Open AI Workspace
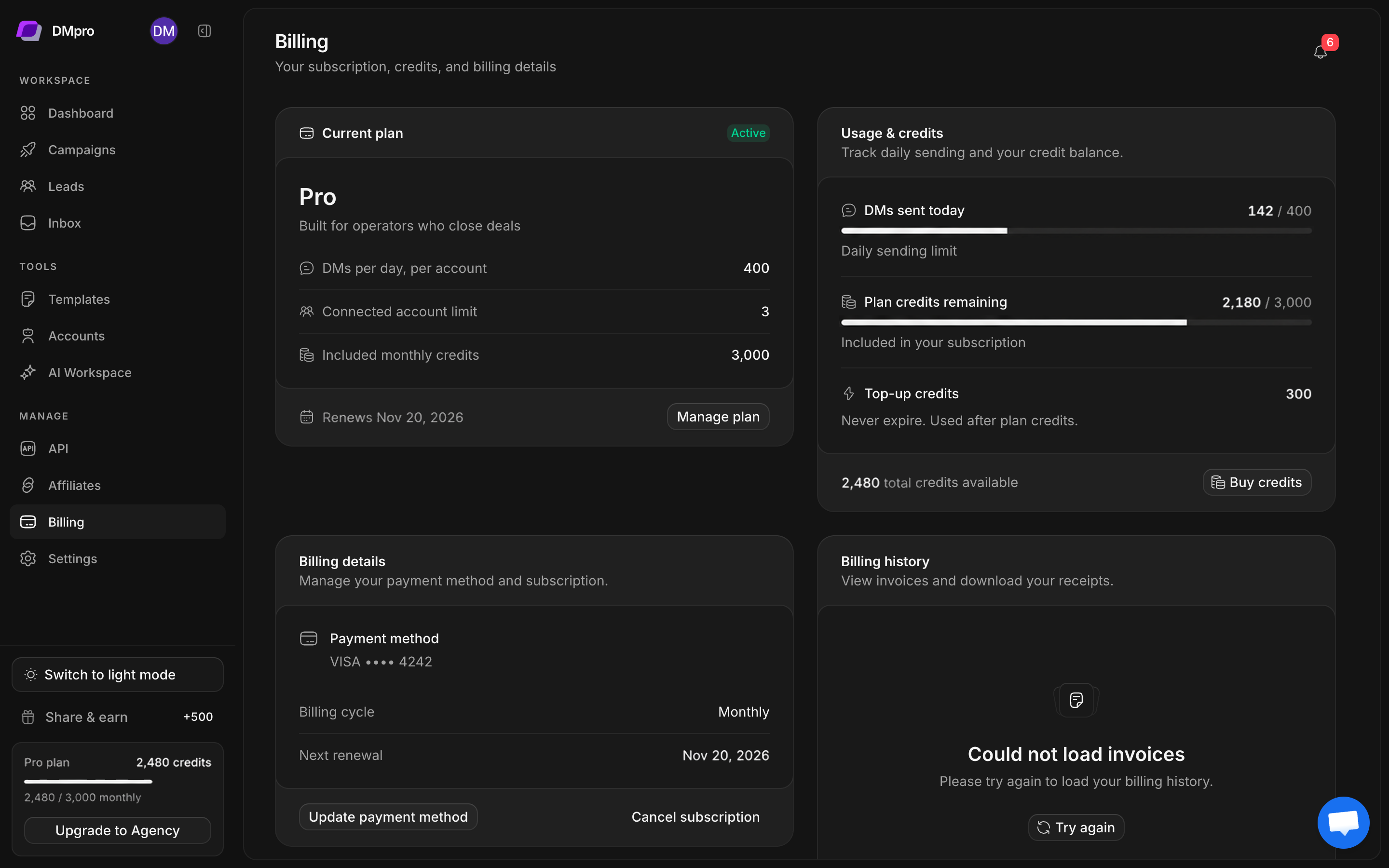The width and height of the screenshot is (1389, 868). [x=118, y=373]
